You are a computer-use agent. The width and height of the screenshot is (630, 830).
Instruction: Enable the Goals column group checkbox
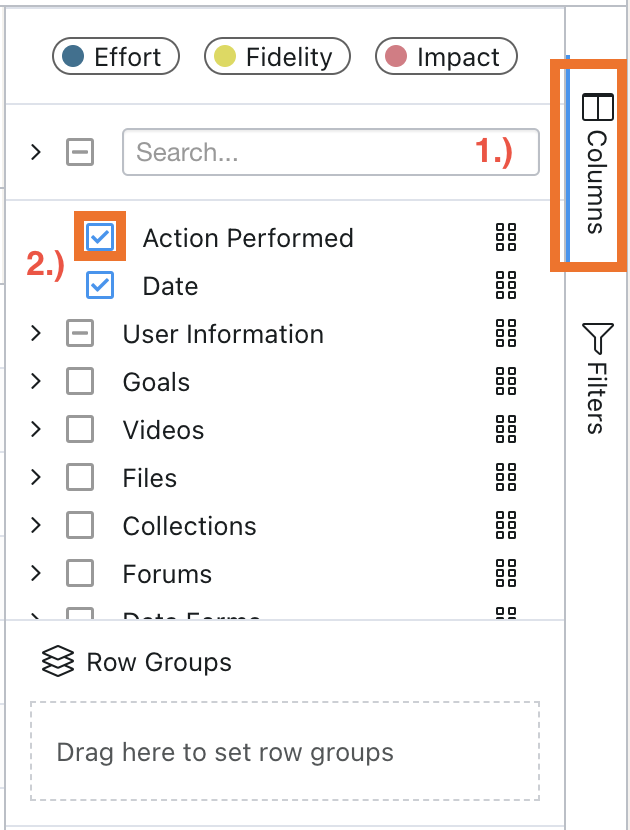point(80,382)
